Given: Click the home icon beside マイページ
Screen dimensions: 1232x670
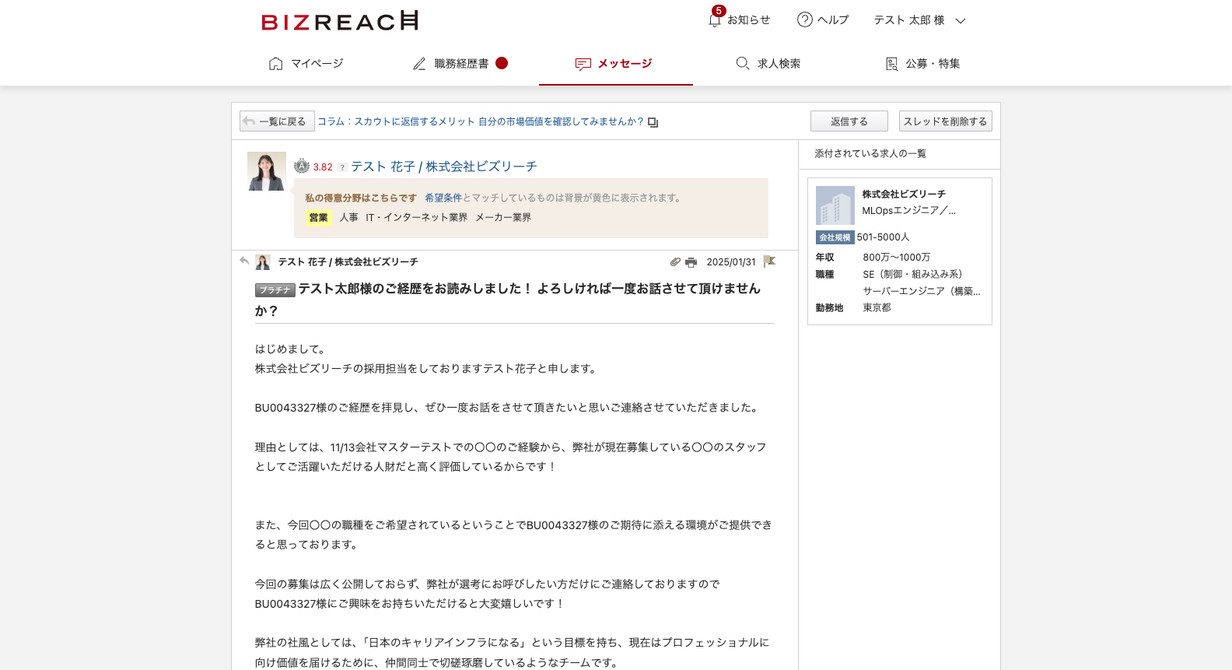Looking at the screenshot, I should [x=276, y=63].
